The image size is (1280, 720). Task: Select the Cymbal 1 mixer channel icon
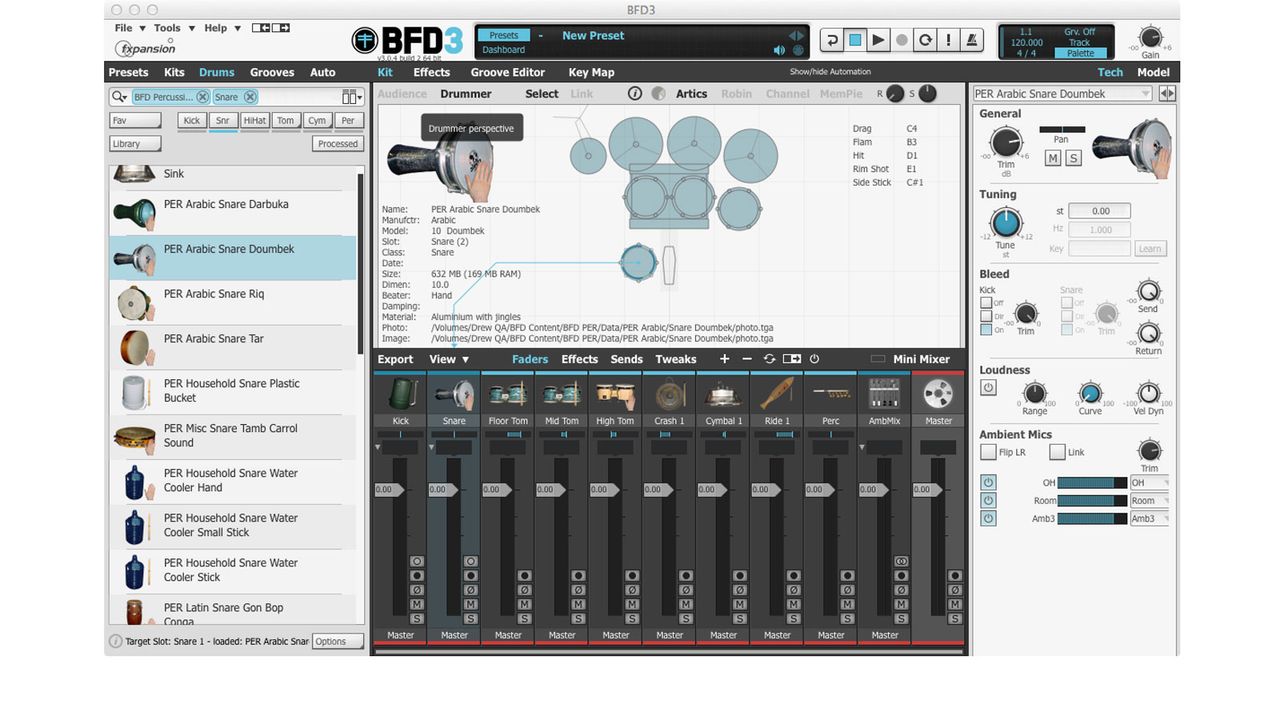pos(724,394)
